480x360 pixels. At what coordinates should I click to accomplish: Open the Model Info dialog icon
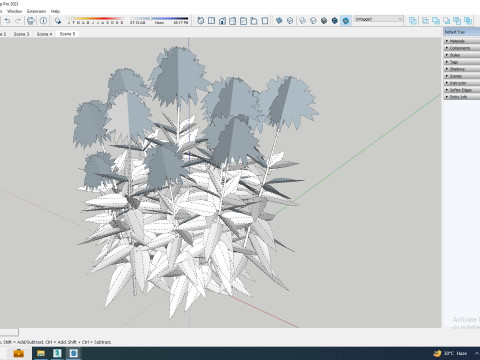coord(43,21)
